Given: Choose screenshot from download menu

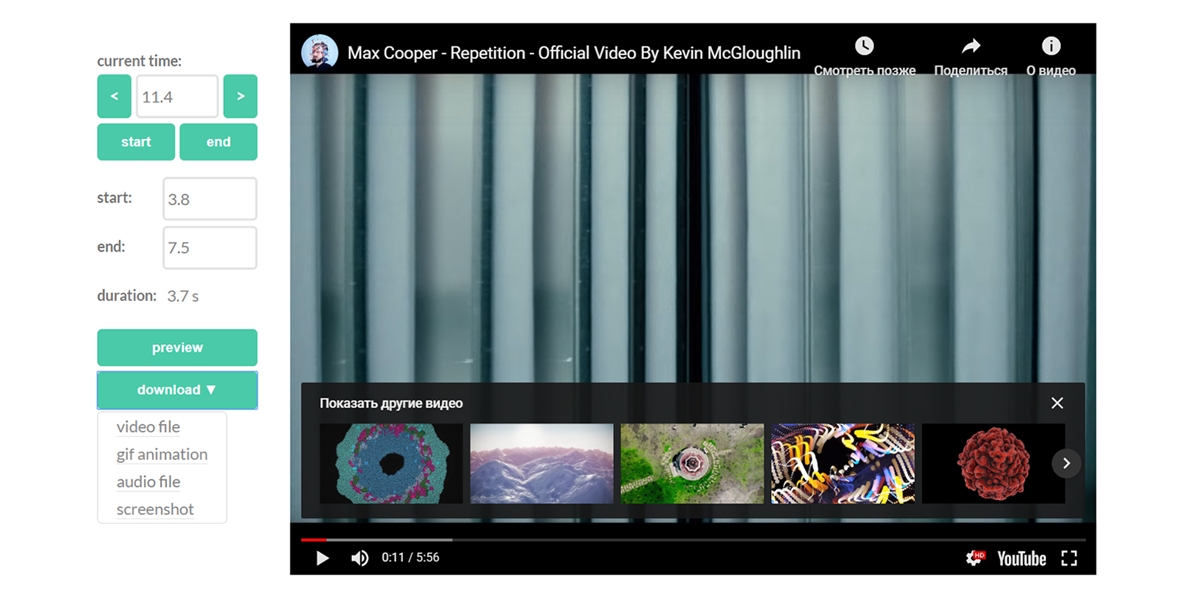Looking at the screenshot, I should tap(155, 509).
